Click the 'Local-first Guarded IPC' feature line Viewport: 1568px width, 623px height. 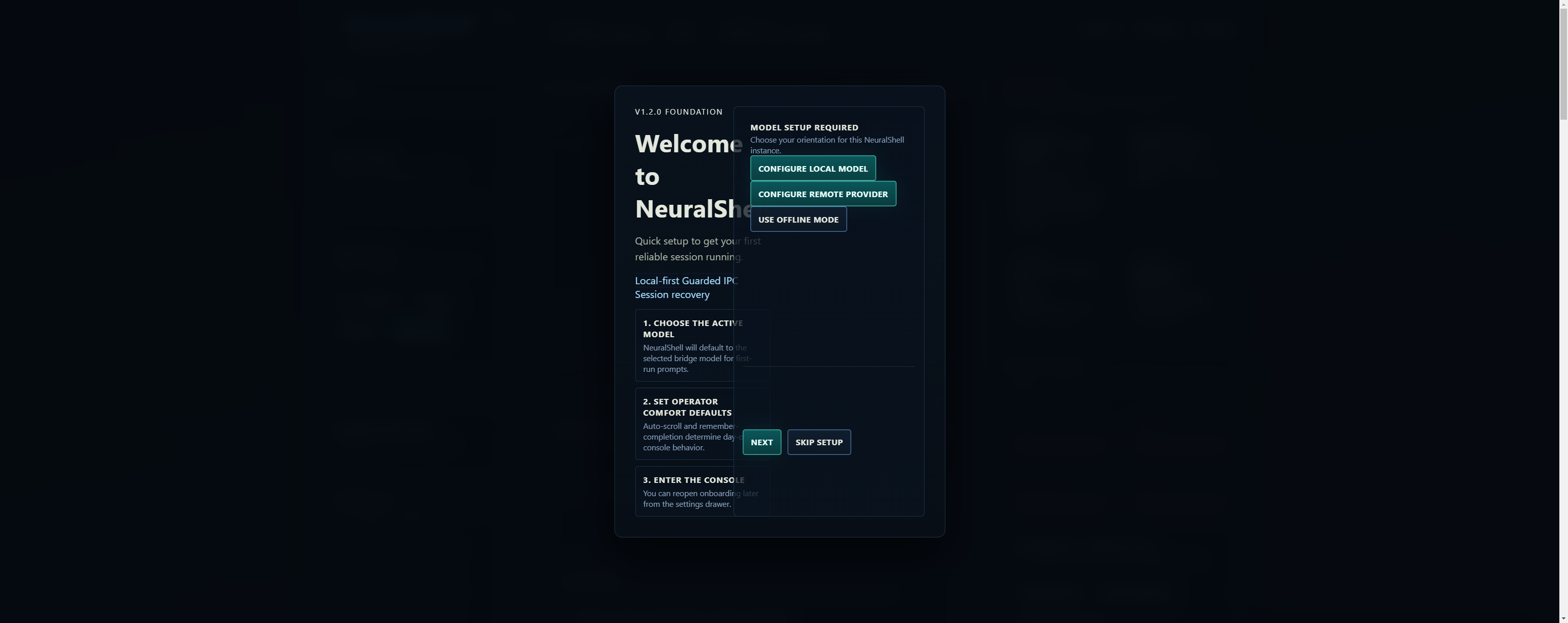686,281
